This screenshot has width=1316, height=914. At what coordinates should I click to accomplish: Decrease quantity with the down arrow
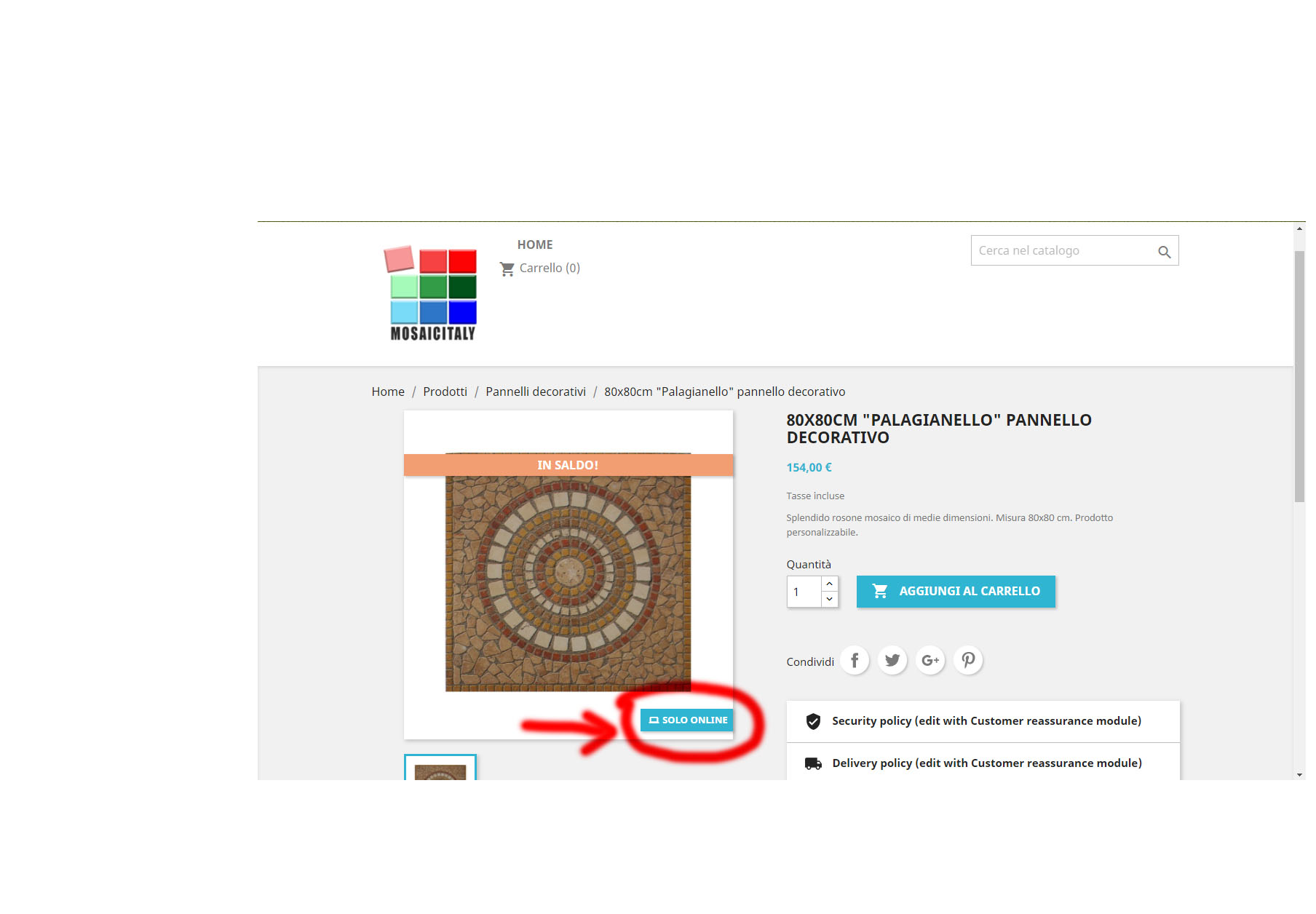[829, 599]
